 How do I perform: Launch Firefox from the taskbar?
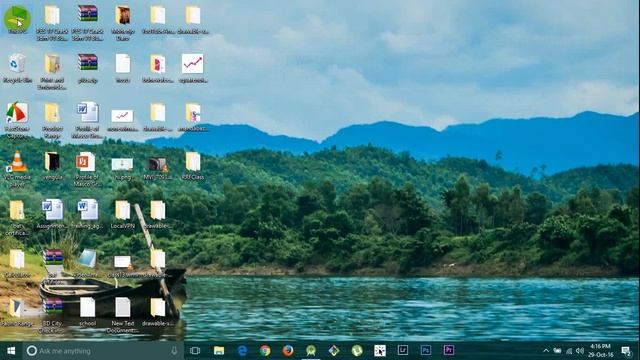[288, 351]
